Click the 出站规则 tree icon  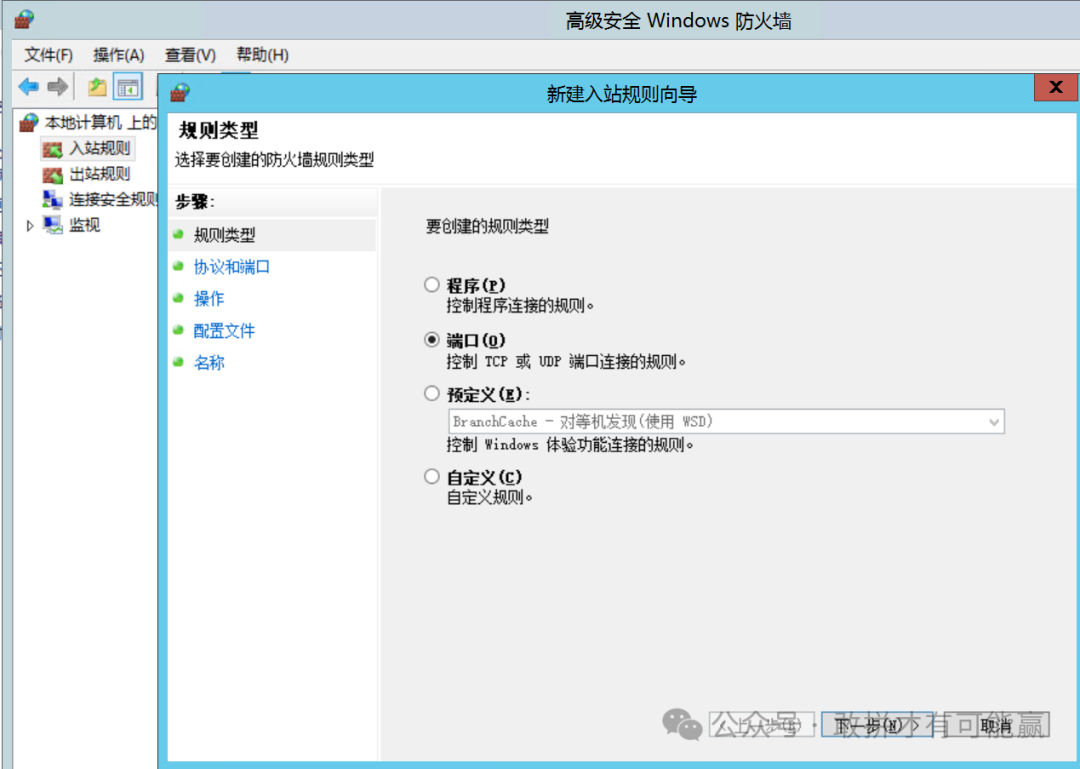tap(52, 174)
